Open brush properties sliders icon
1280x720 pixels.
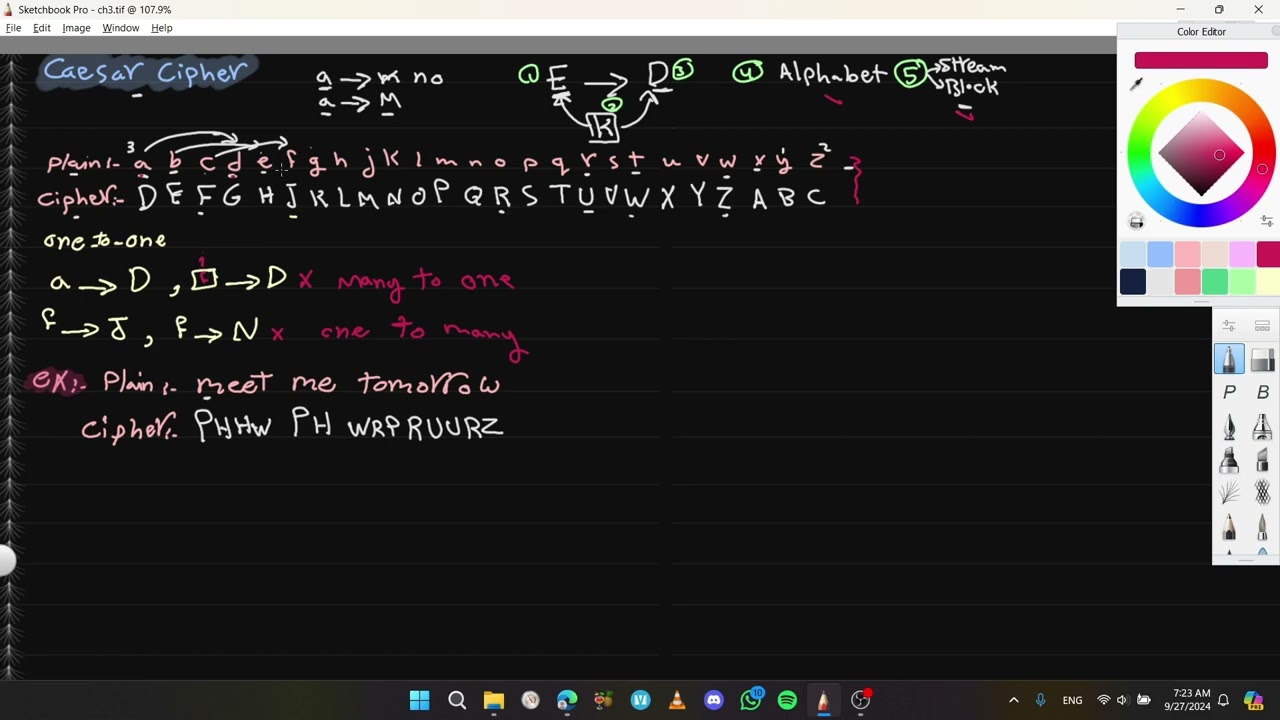click(x=1229, y=326)
